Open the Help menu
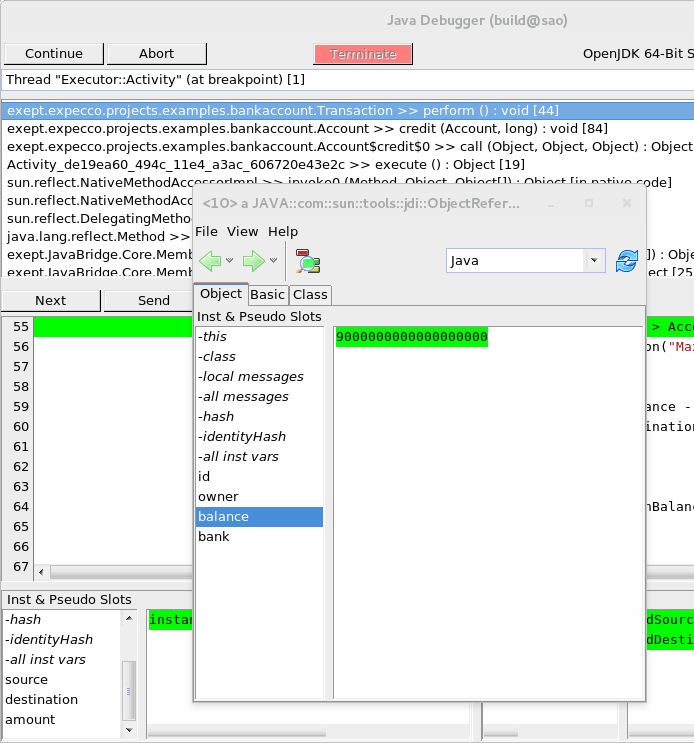 (x=283, y=231)
